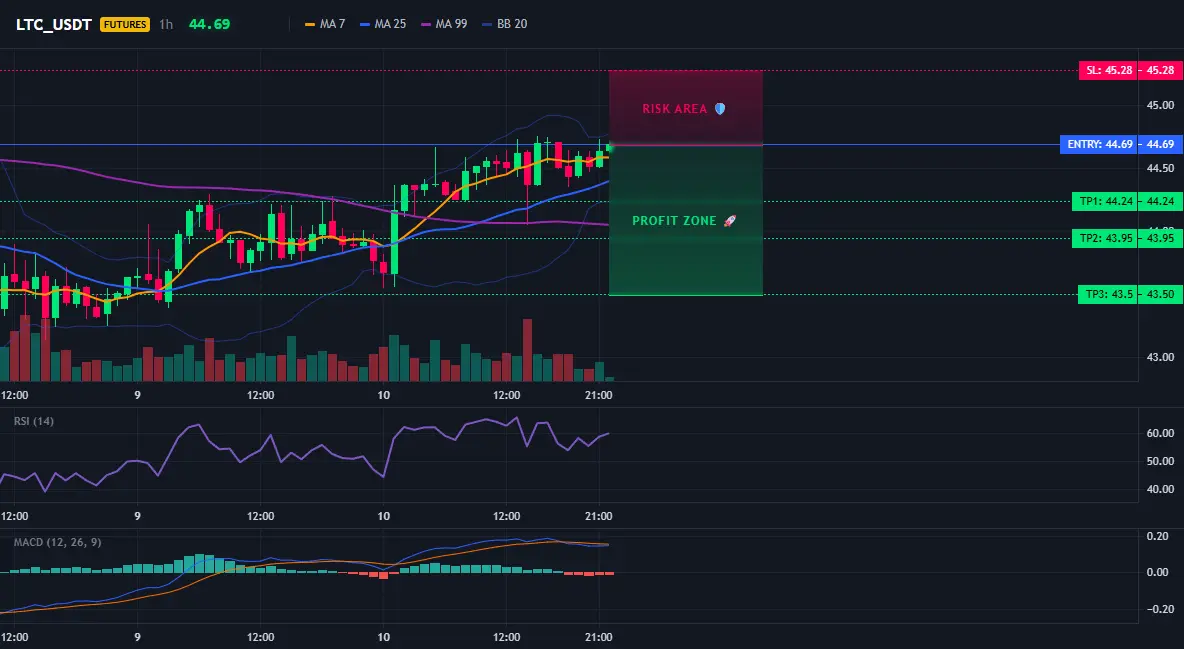Click the SL: 45.28 stop-loss label
Image resolution: width=1184 pixels, height=649 pixels.
tap(1108, 70)
